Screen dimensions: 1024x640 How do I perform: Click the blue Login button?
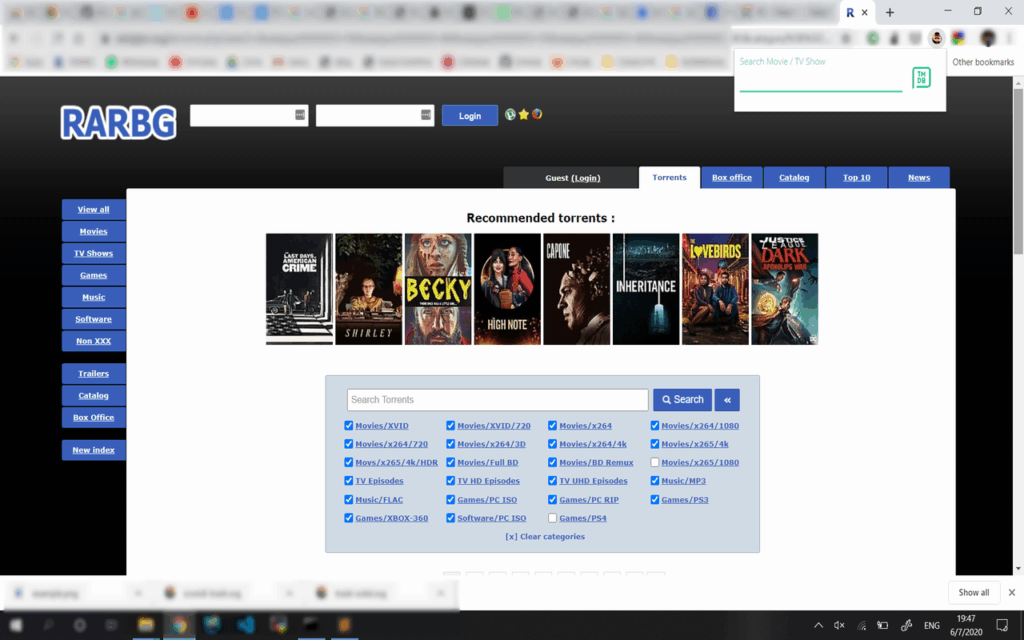click(470, 116)
